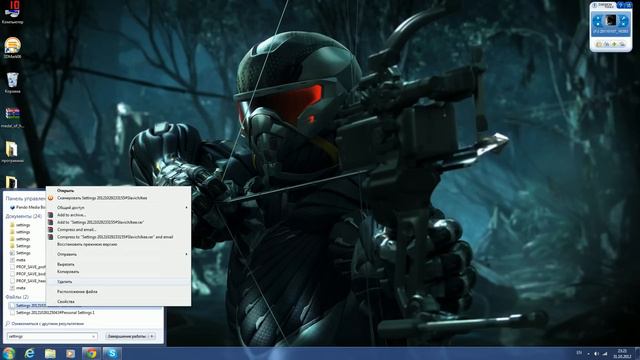
Task: Click the EN language indicator
Action: point(579,353)
